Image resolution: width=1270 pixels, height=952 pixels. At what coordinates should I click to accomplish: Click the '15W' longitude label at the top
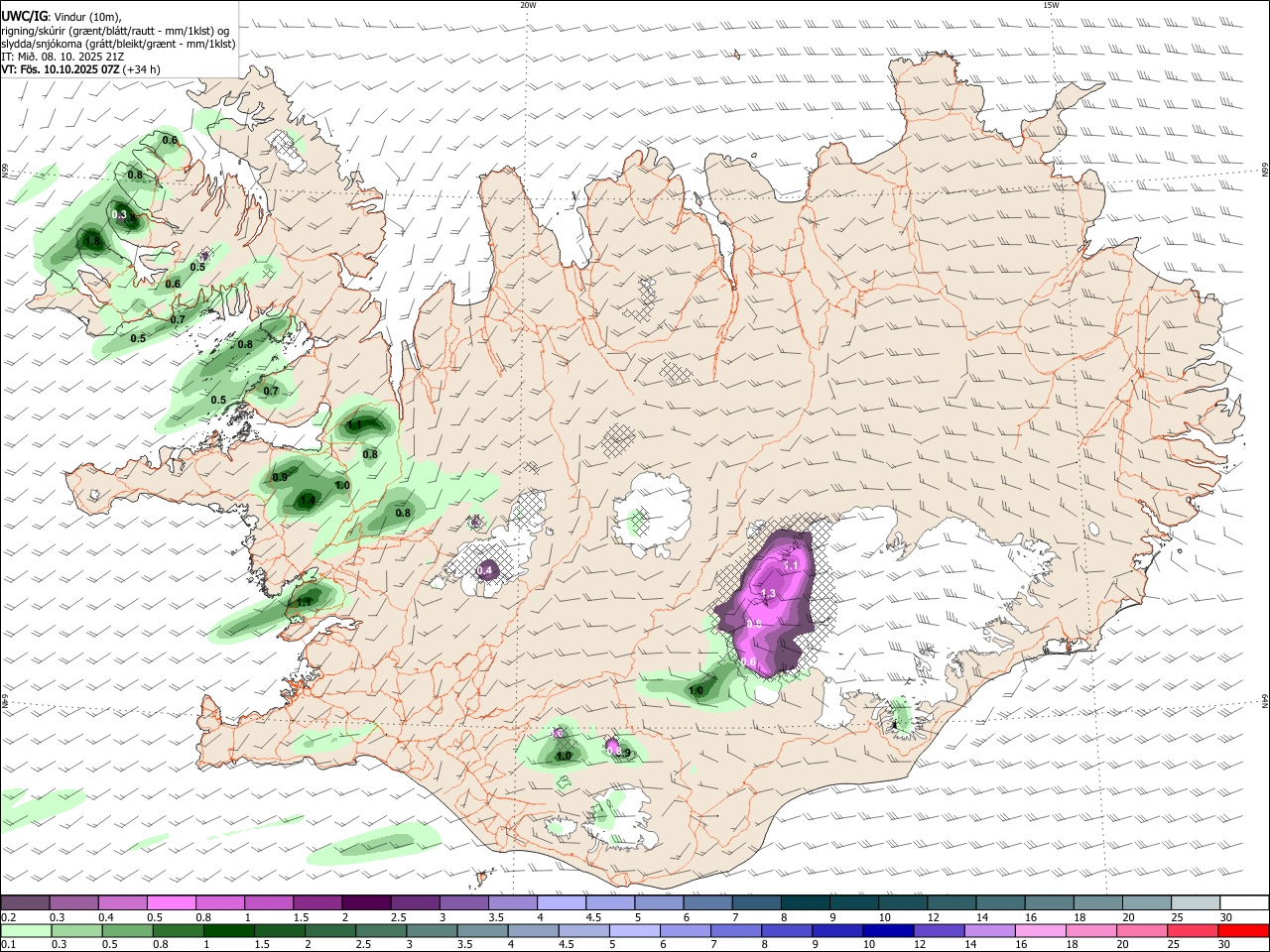1051,5
